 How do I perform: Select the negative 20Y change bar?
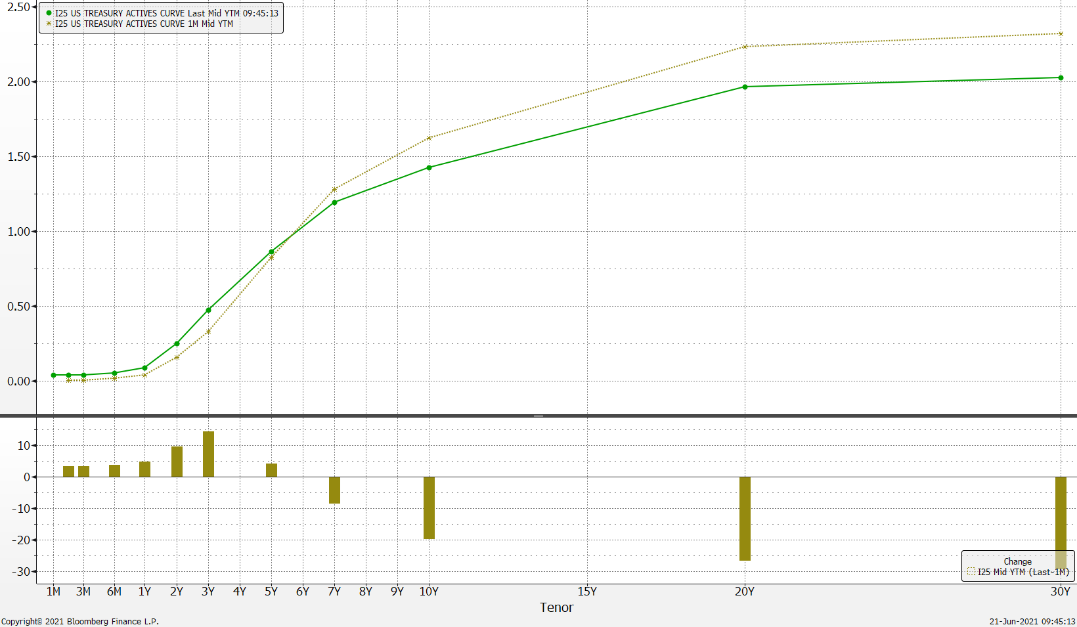click(x=745, y=518)
